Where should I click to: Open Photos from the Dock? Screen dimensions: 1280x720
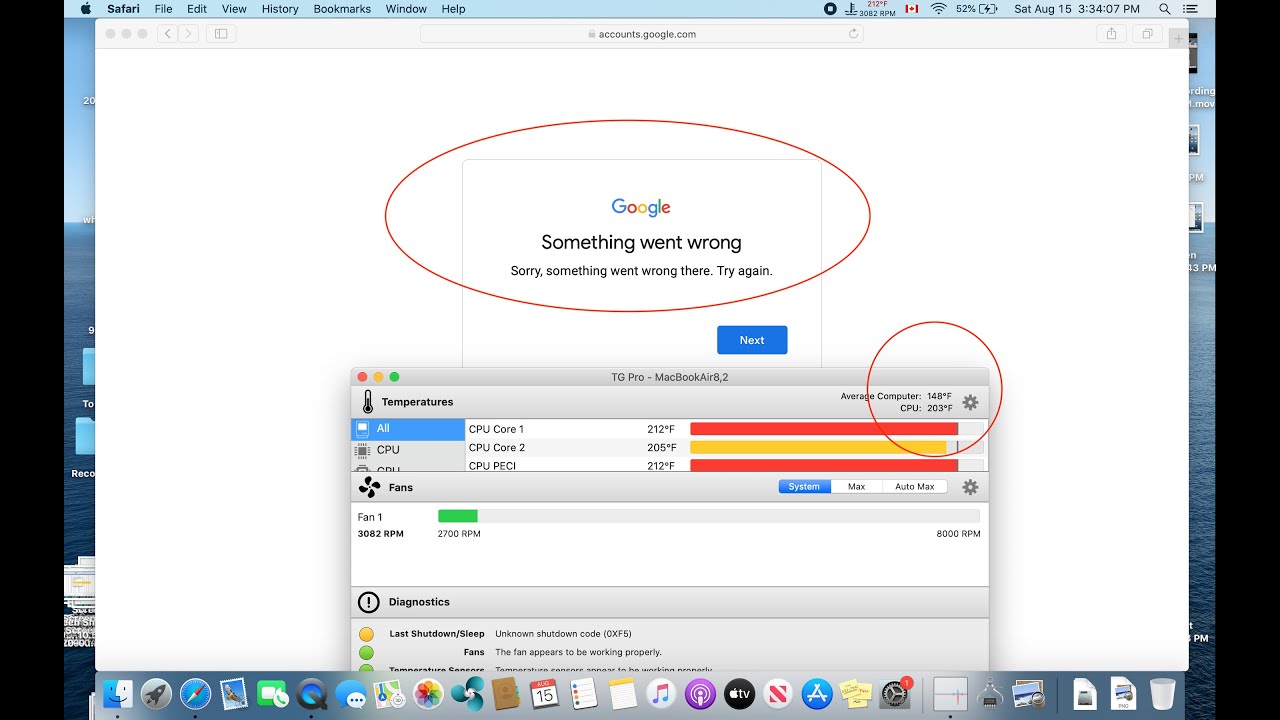tap(428, 693)
